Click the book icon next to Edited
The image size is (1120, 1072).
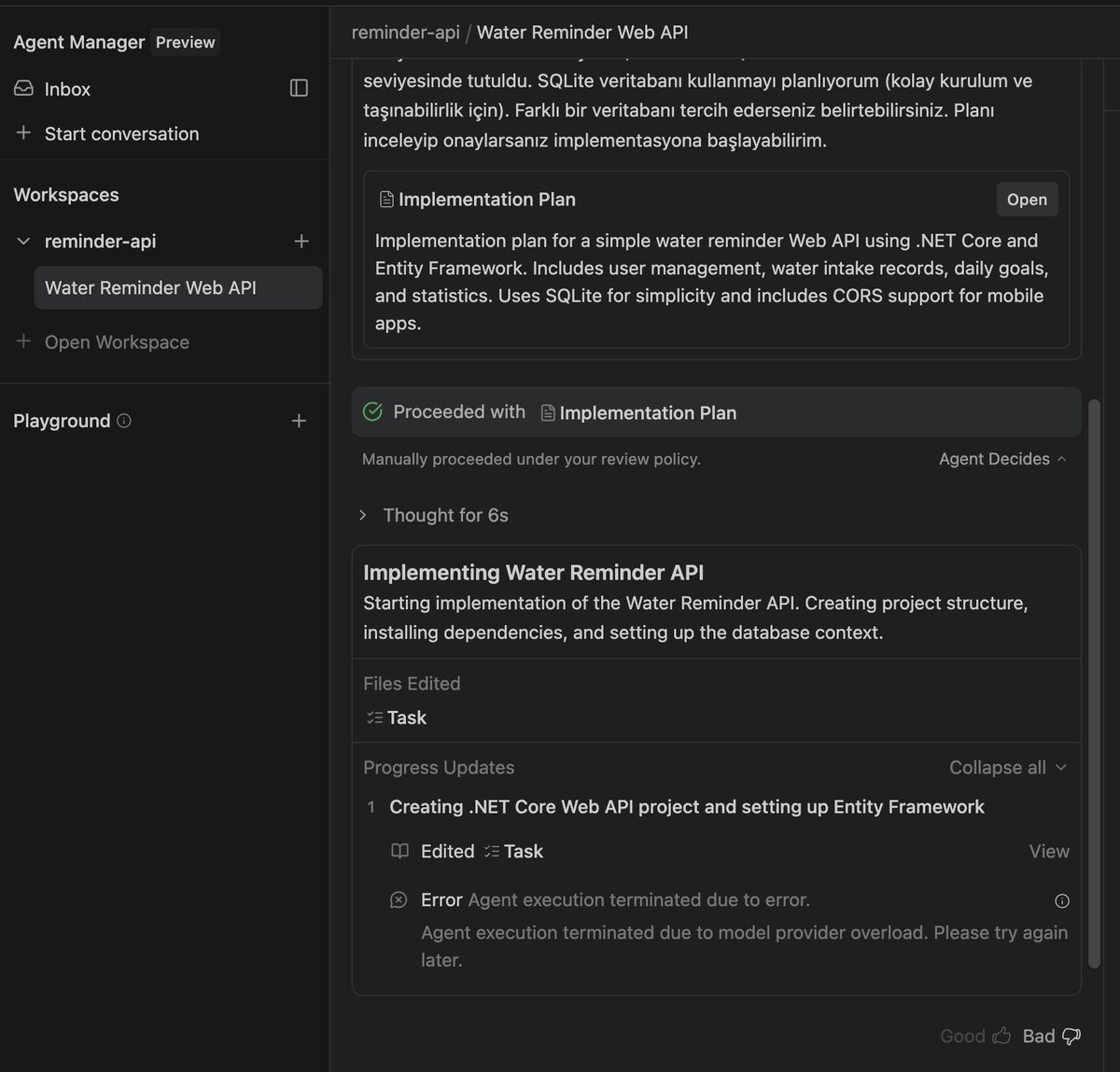point(399,851)
